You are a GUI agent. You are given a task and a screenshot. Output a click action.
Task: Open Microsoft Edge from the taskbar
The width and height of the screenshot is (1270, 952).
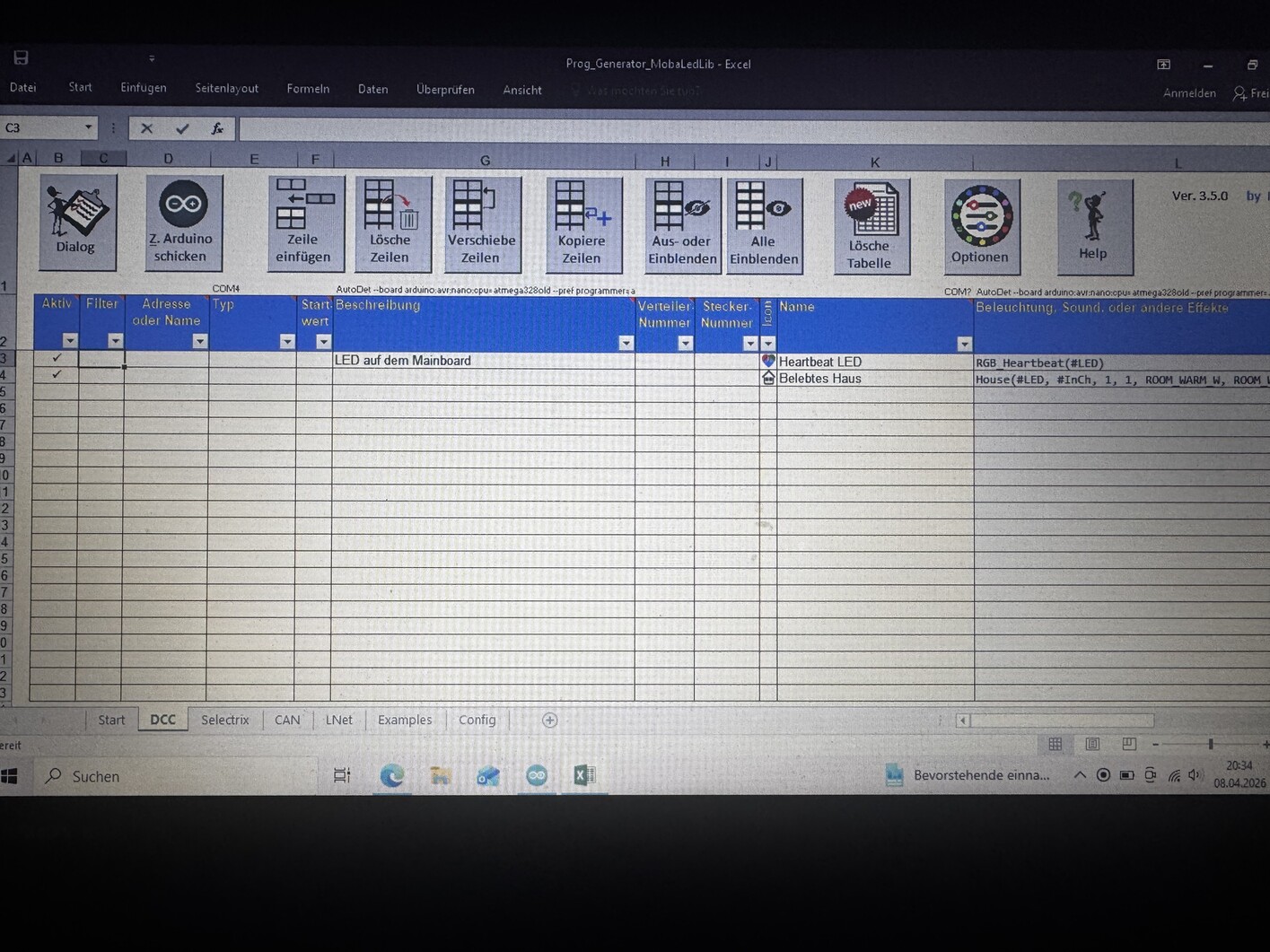pos(391,776)
